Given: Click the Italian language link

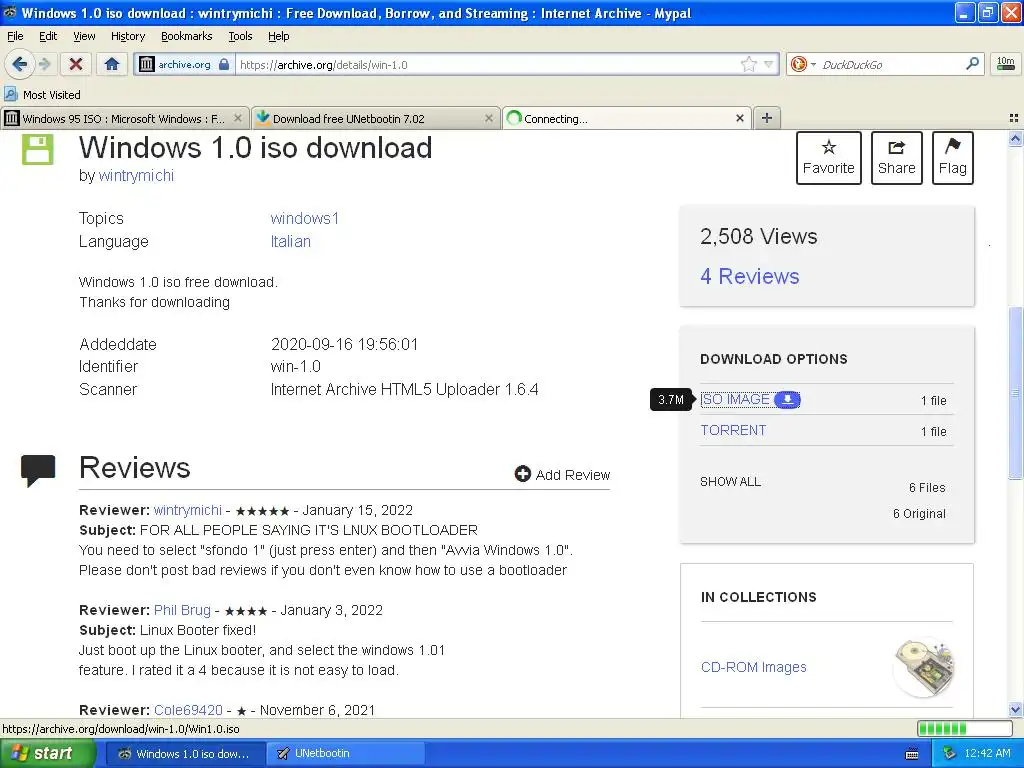Looking at the screenshot, I should [291, 241].
